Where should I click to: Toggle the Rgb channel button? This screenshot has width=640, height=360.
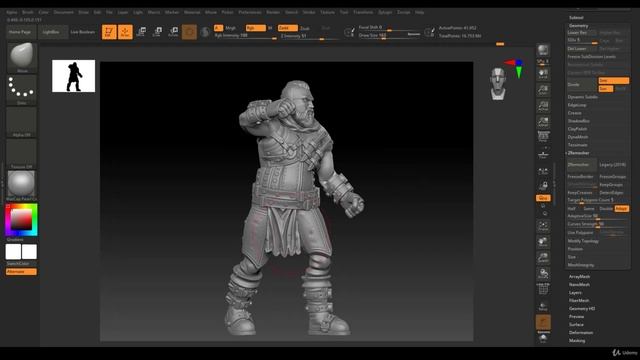[x=256, y=28]
